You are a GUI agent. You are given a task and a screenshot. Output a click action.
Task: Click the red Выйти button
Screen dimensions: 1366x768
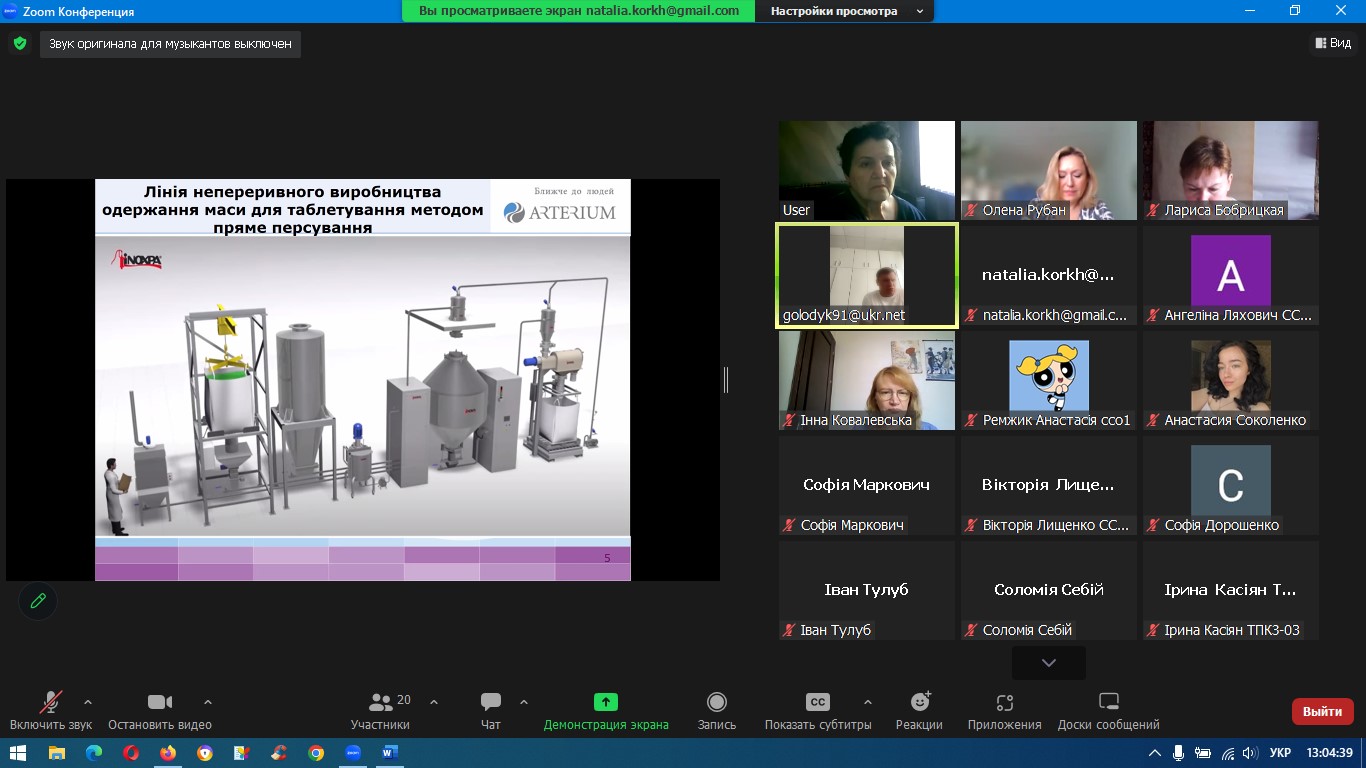(1322, 712)
